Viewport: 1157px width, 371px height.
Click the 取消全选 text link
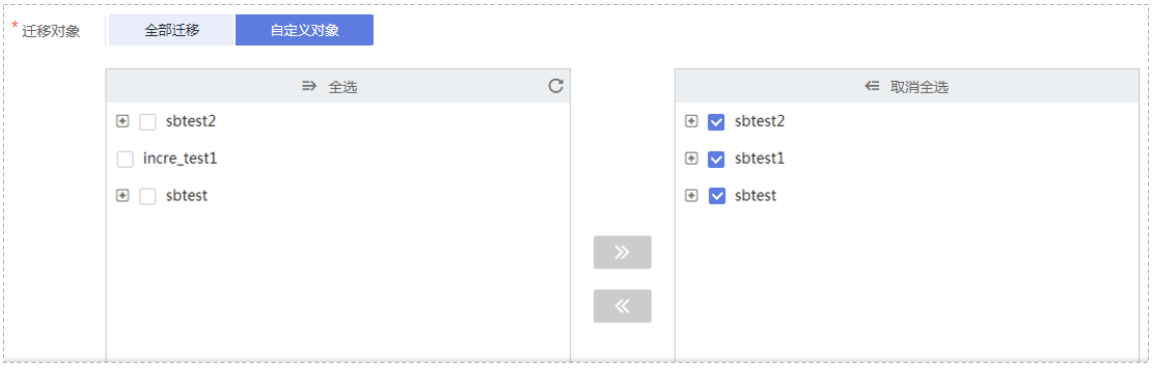pyautogui.click(x=919, y=87)
